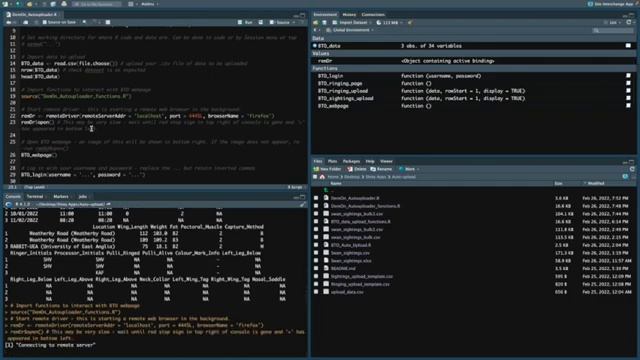Click the Run button in the editor
The image size is (640, 360).
(x=245, y=22)
